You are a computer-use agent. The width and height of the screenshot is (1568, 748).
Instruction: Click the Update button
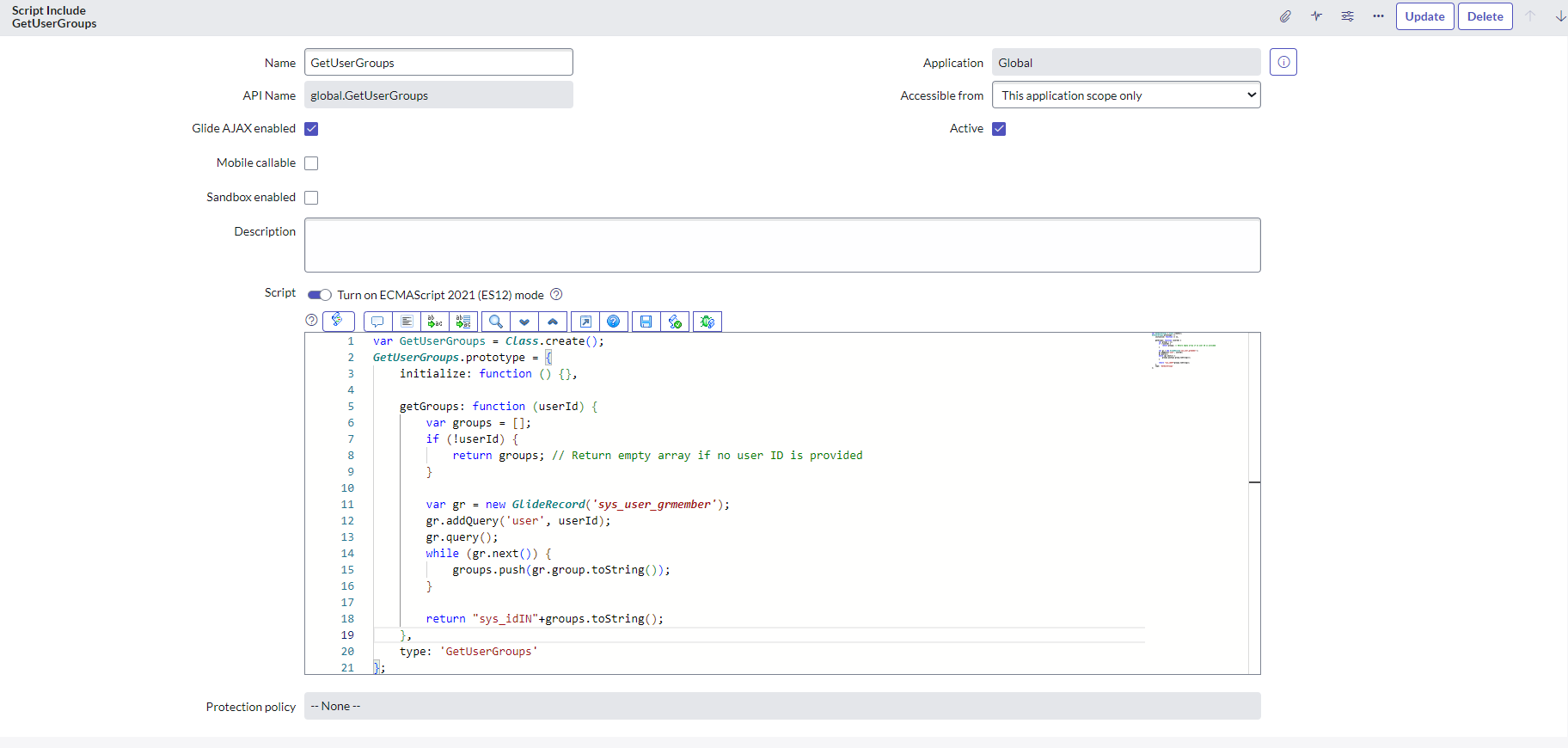click(1424, 16)
